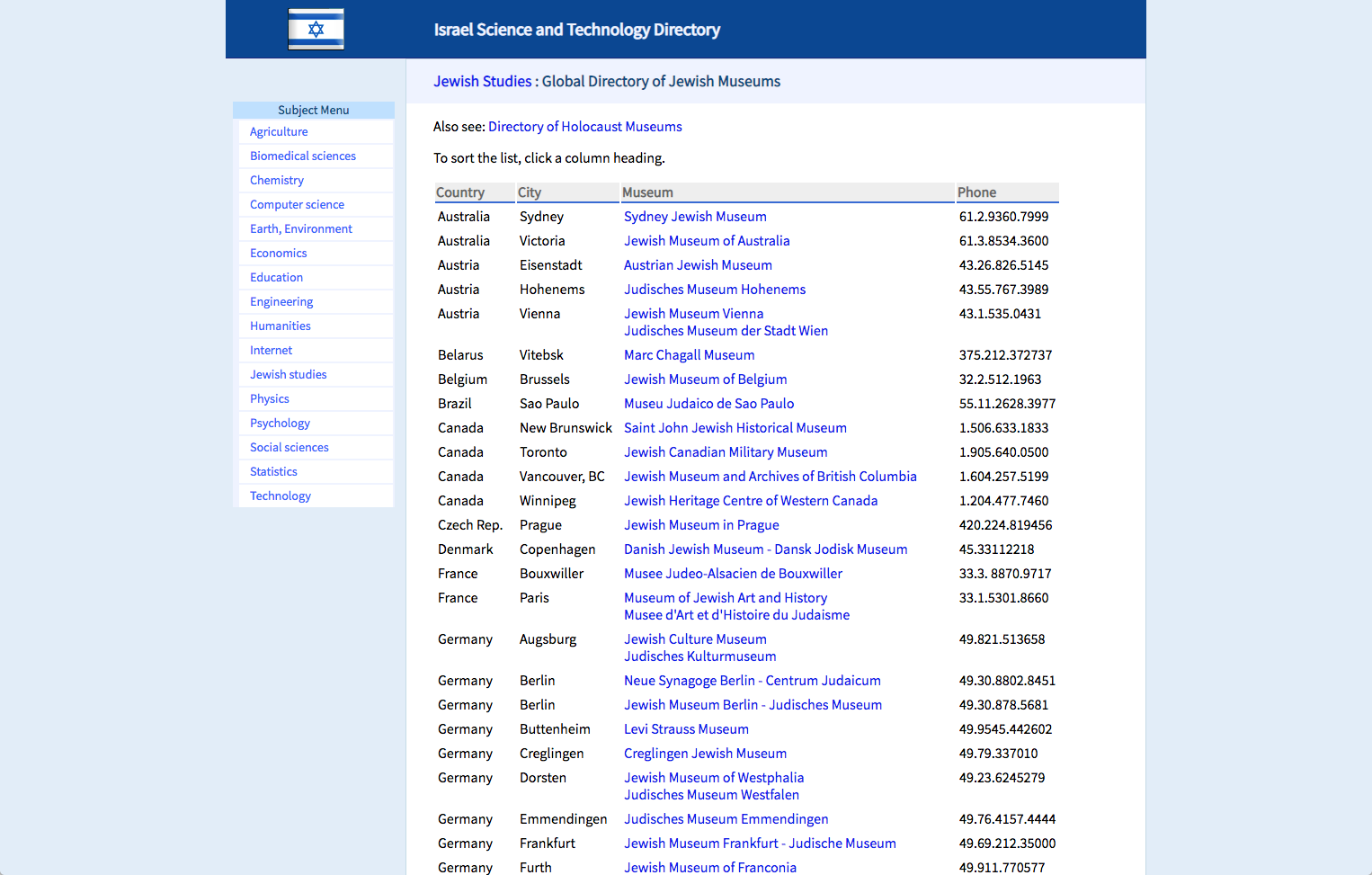Select phone number 61.2.9360.7999
1372x875 pixels.
pyautogui.click(x=1003, y=217)
